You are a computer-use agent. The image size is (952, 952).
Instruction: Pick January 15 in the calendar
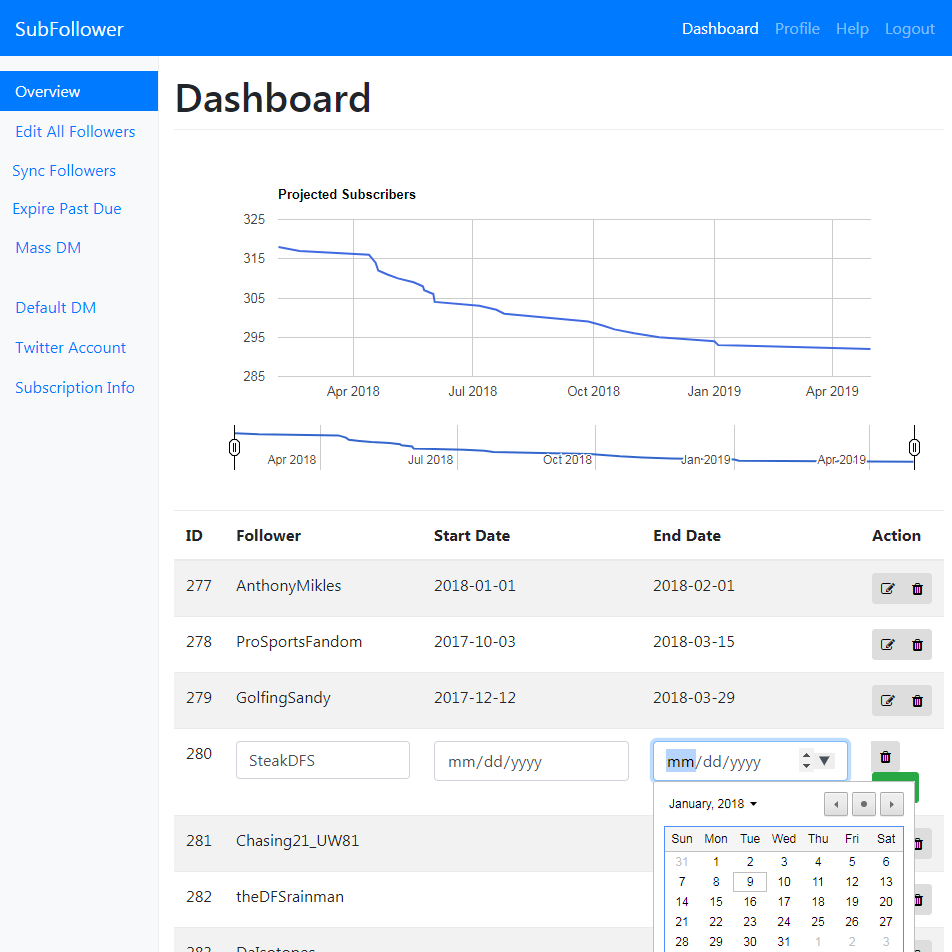click(716, 902)
